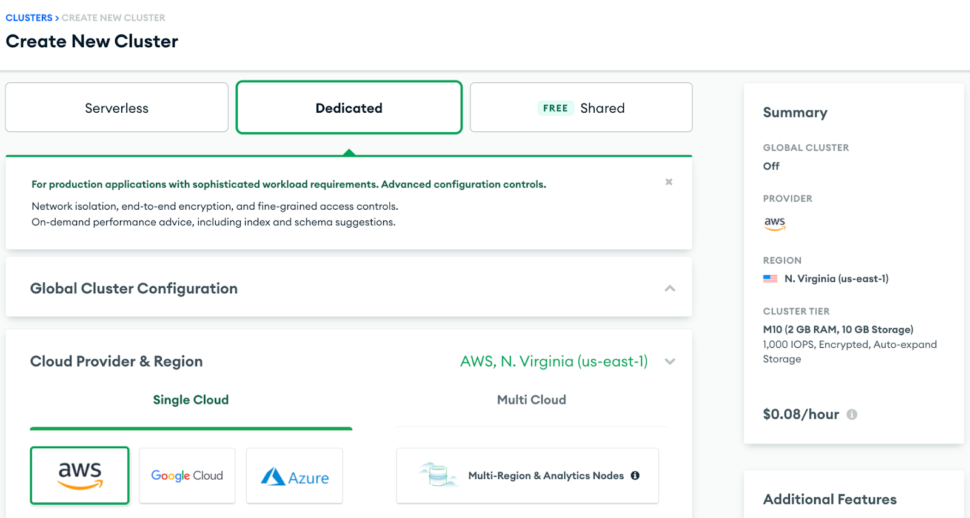The image size is (970, 518).
Task: Click the Multi-Region & Analytics Nodes button
Action: [x=527, y=476]
